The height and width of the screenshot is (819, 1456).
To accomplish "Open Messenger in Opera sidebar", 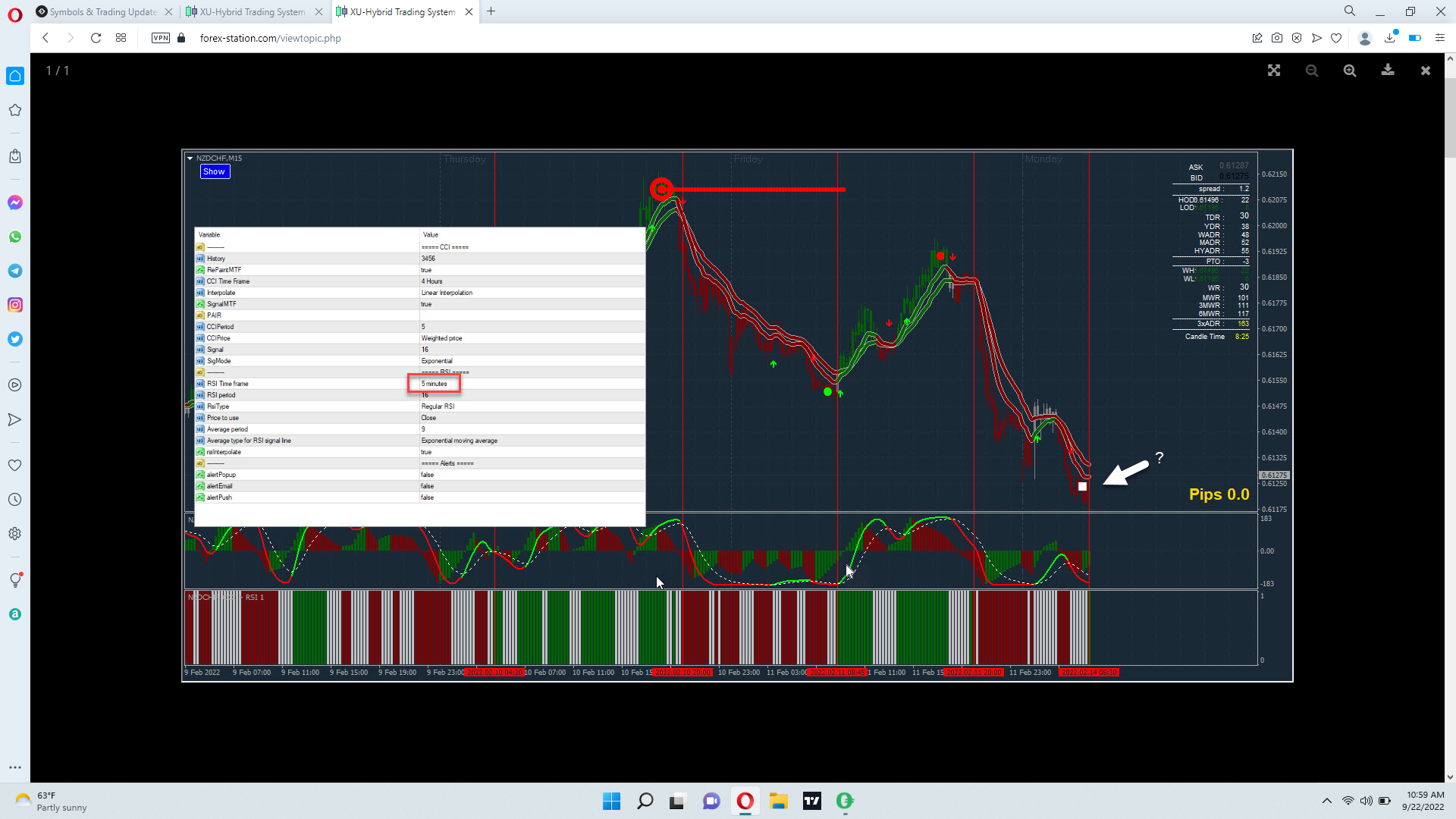I will coord(15,202).
